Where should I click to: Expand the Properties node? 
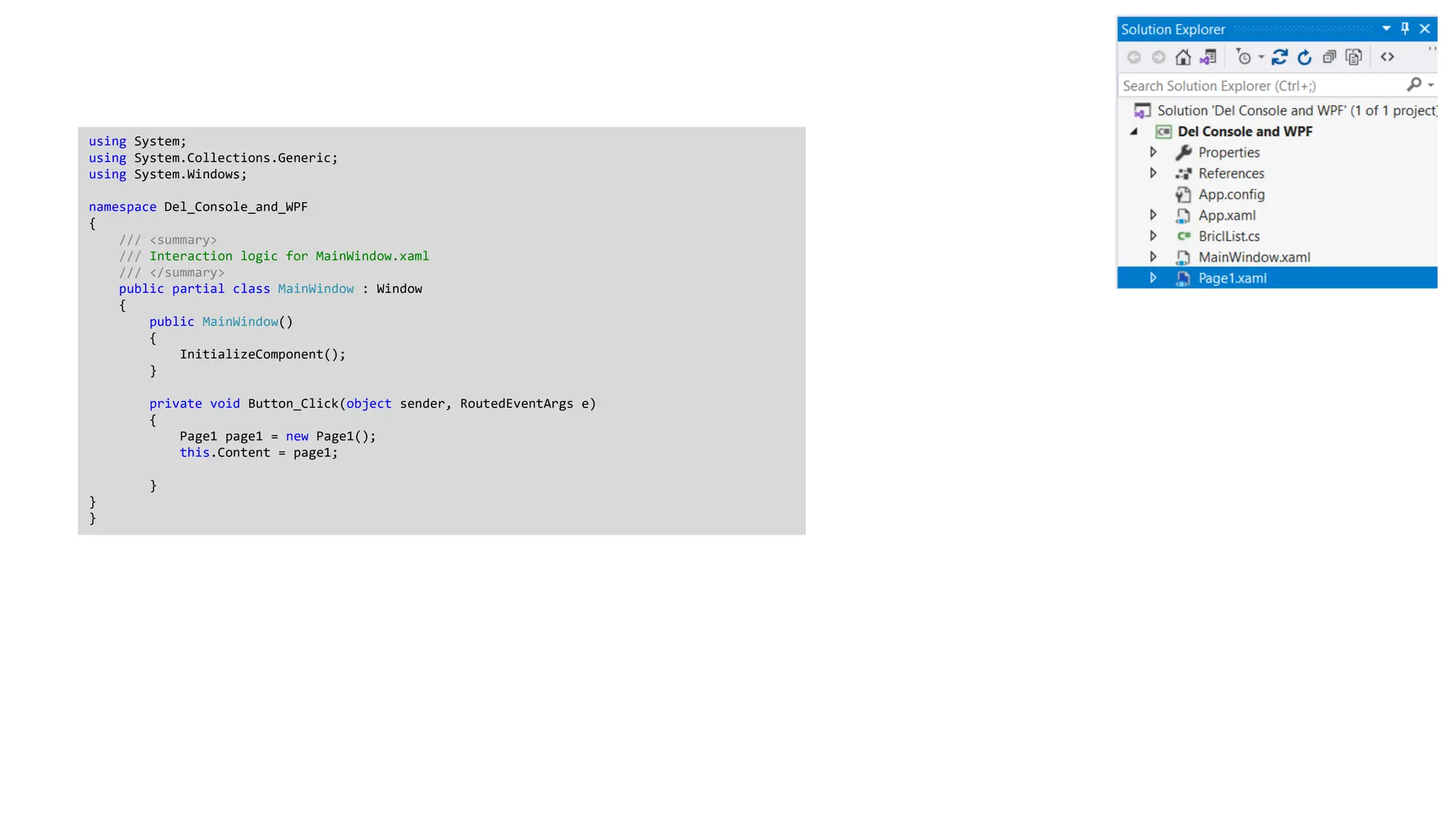point(1153,152)
